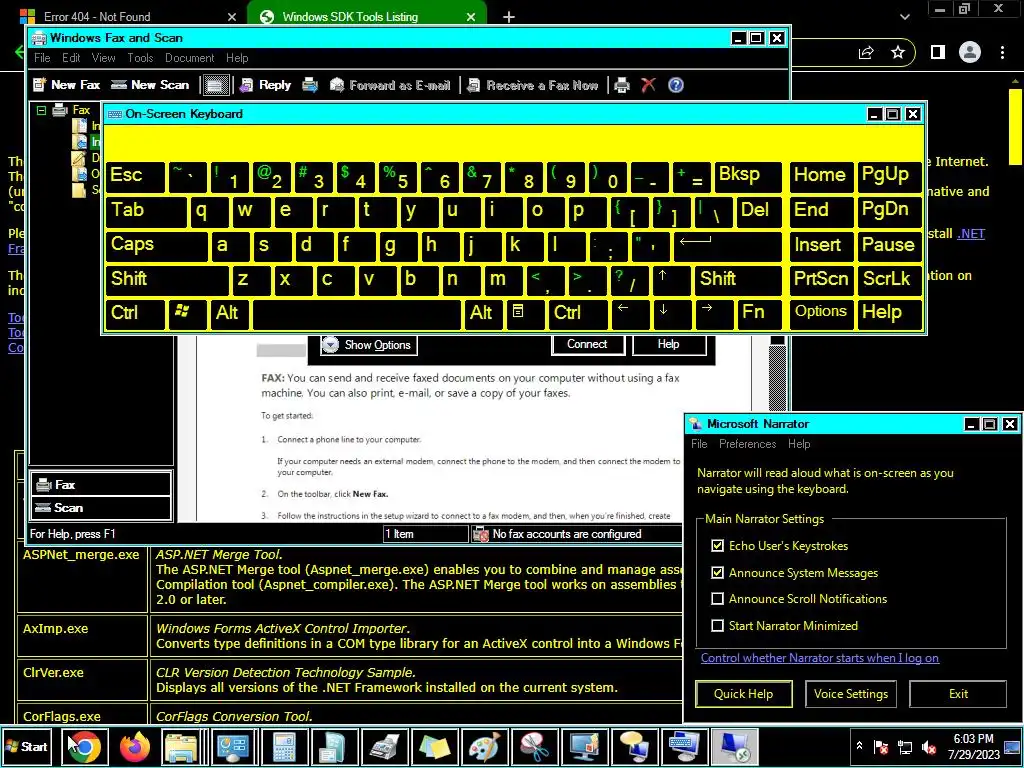Click the Forward as E-mail icon
This screenshot has width=1024, height=768.
[x=391, y=85]
